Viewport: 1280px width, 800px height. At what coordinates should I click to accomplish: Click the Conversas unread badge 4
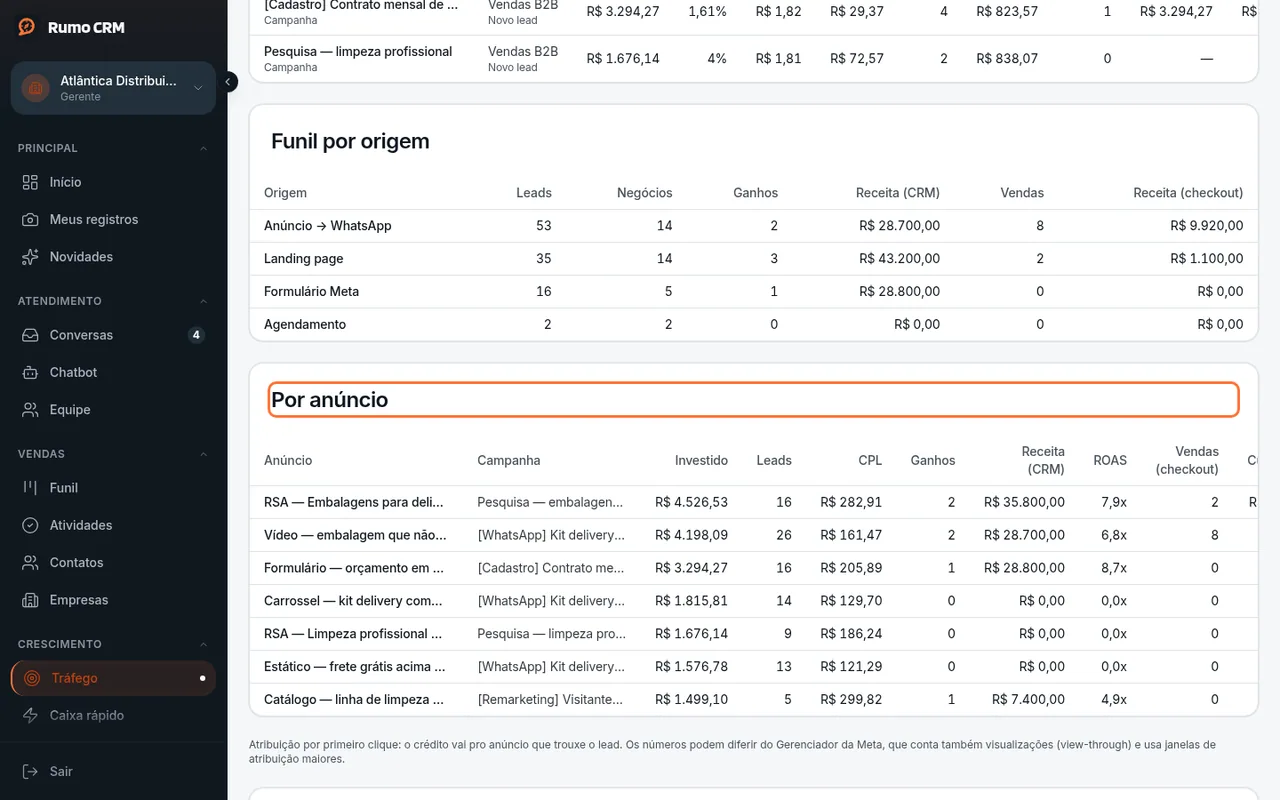tap(196, 335)
